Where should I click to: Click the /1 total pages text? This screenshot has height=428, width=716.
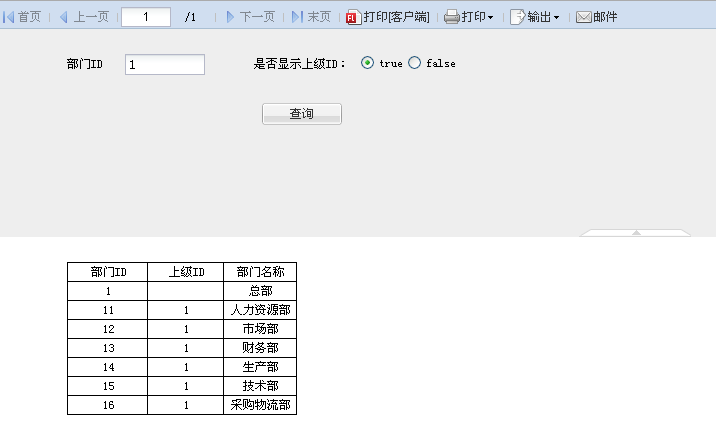tap(190, 17)
